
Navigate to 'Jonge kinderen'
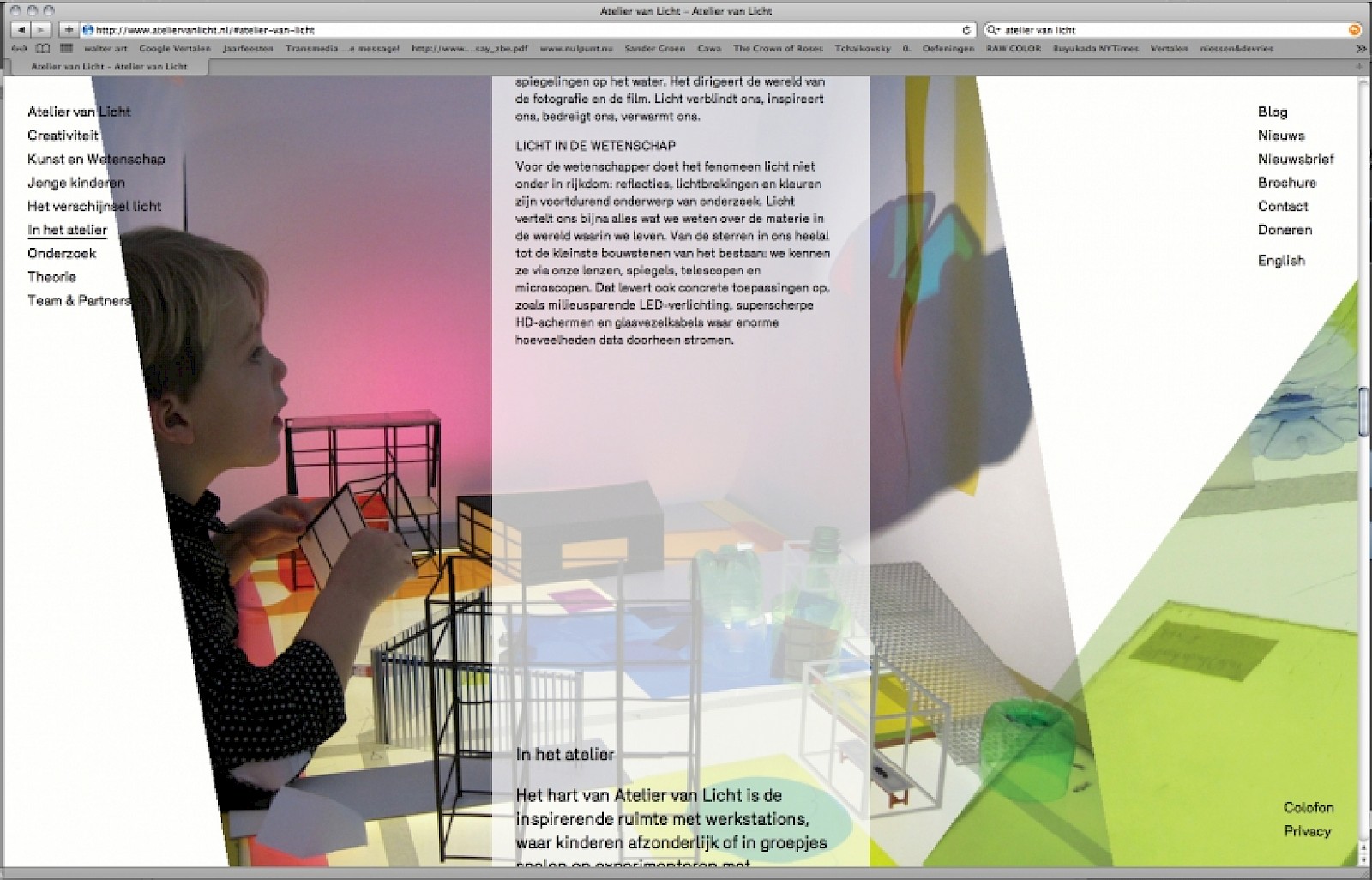click(x=76, y=183)
